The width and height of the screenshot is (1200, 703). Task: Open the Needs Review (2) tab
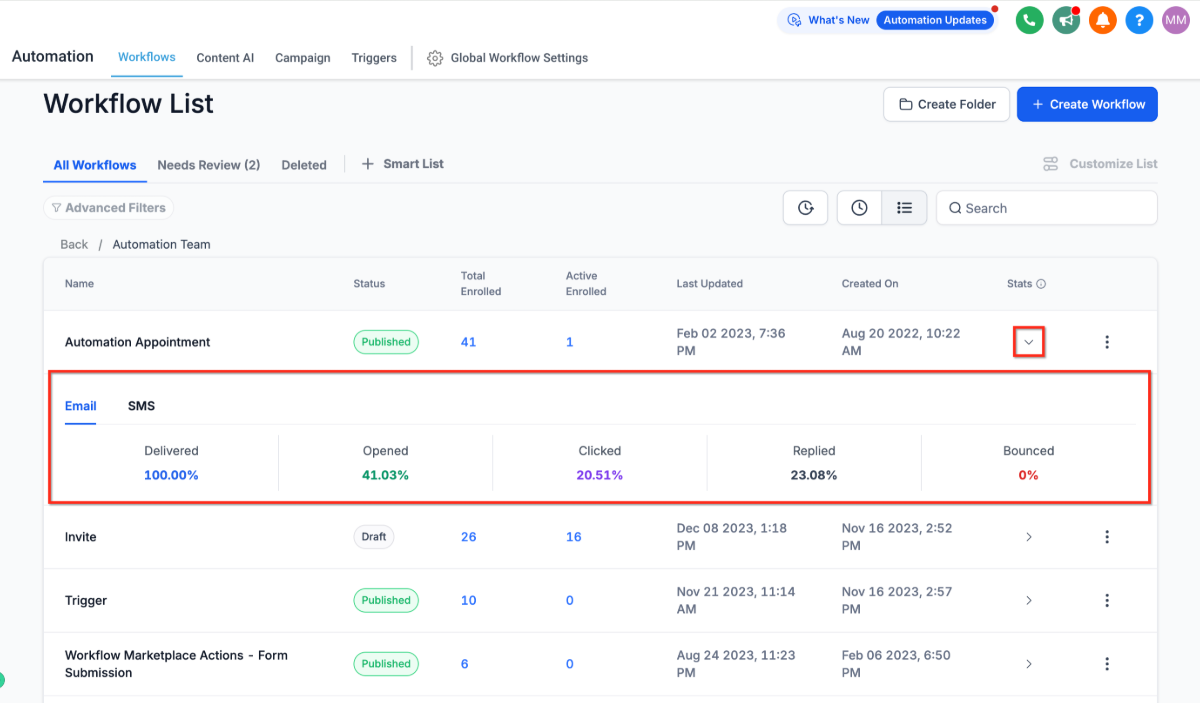pyautogui.click(x=208, y=165)
